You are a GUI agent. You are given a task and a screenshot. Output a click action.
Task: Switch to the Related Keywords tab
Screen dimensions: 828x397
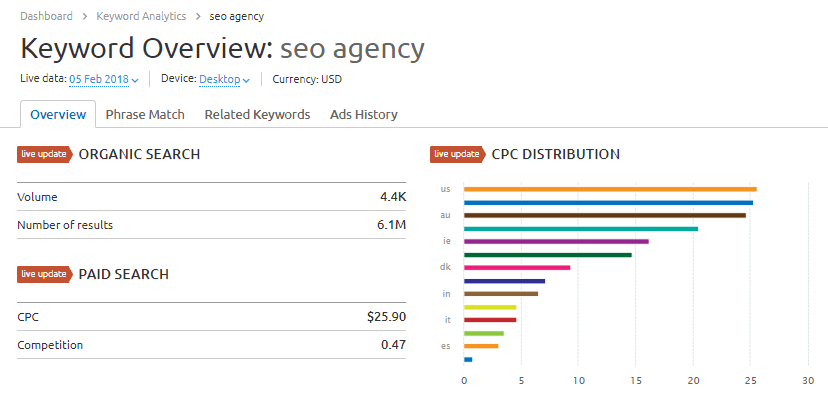[257, 115]
